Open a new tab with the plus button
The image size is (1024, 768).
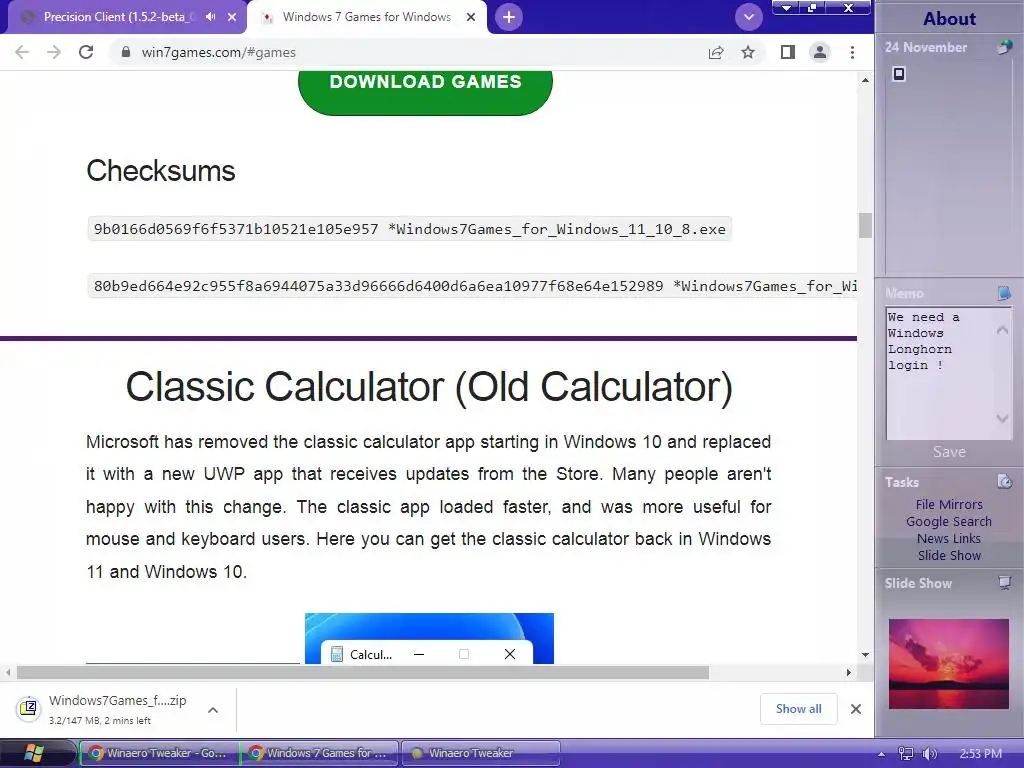[509, 17]
